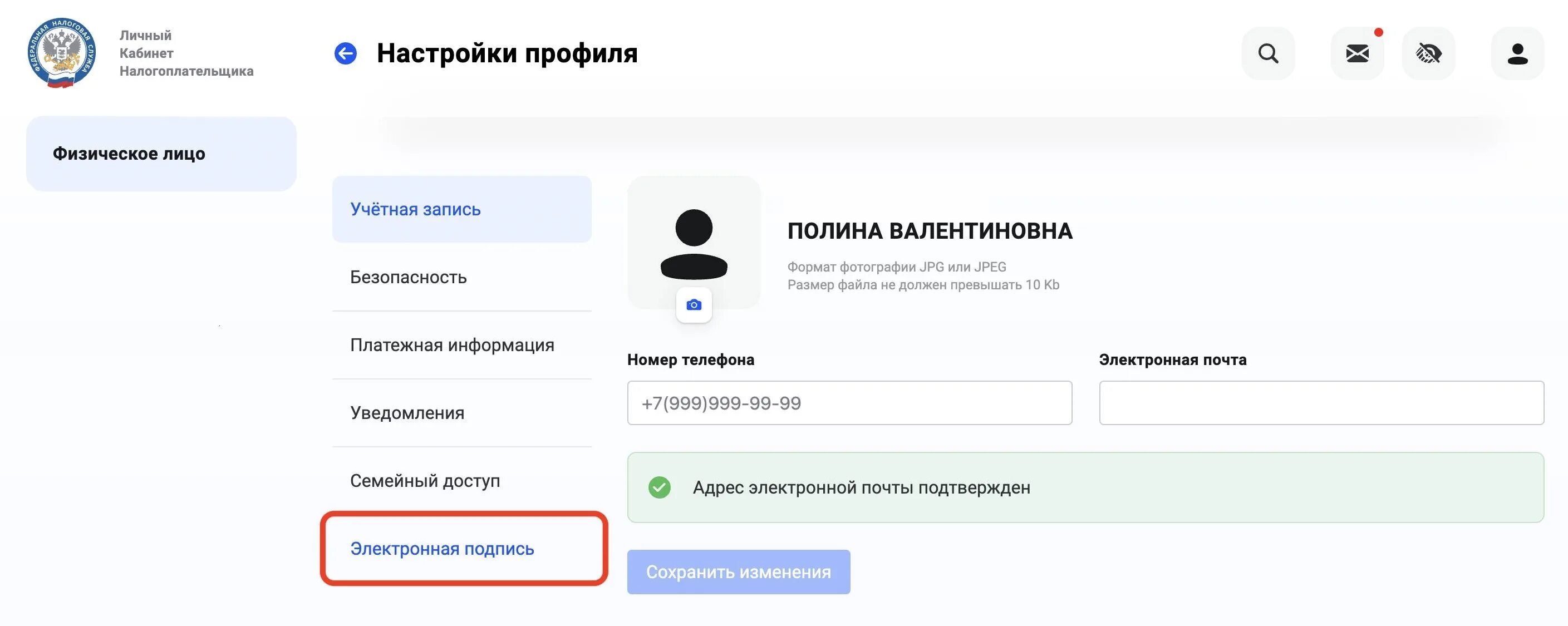Go to Платежная информация section
Viewport: 1568px width, 626px height.
461,345
